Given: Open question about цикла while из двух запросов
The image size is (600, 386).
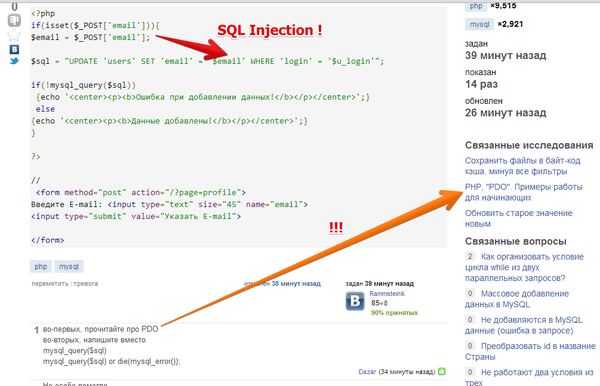Looking at the screenshot, I should coord(524,267).
